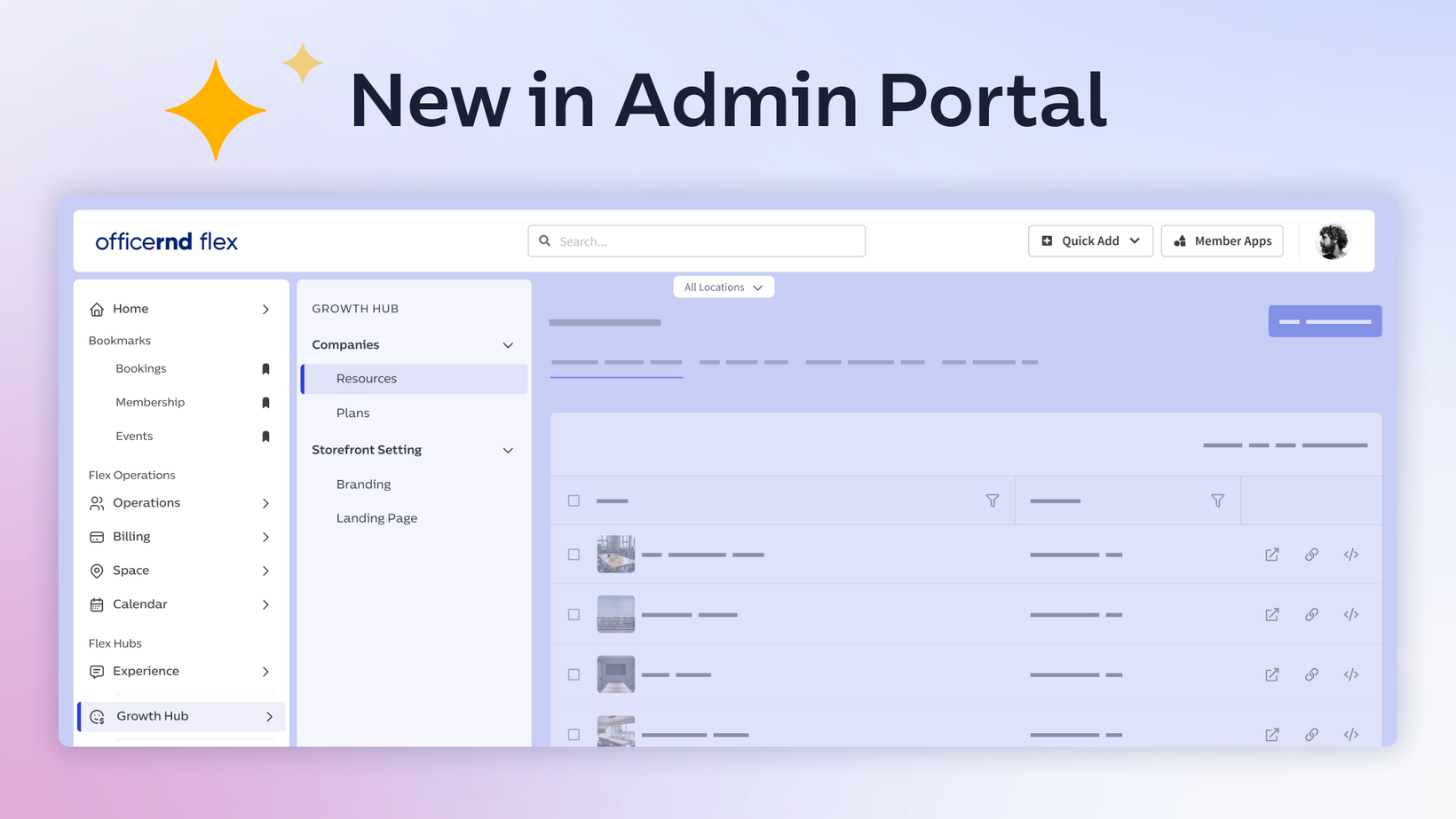Open thumbnail of the third resource row
The width and height of the screenshot is (1456, 819).
coord(616,675)
